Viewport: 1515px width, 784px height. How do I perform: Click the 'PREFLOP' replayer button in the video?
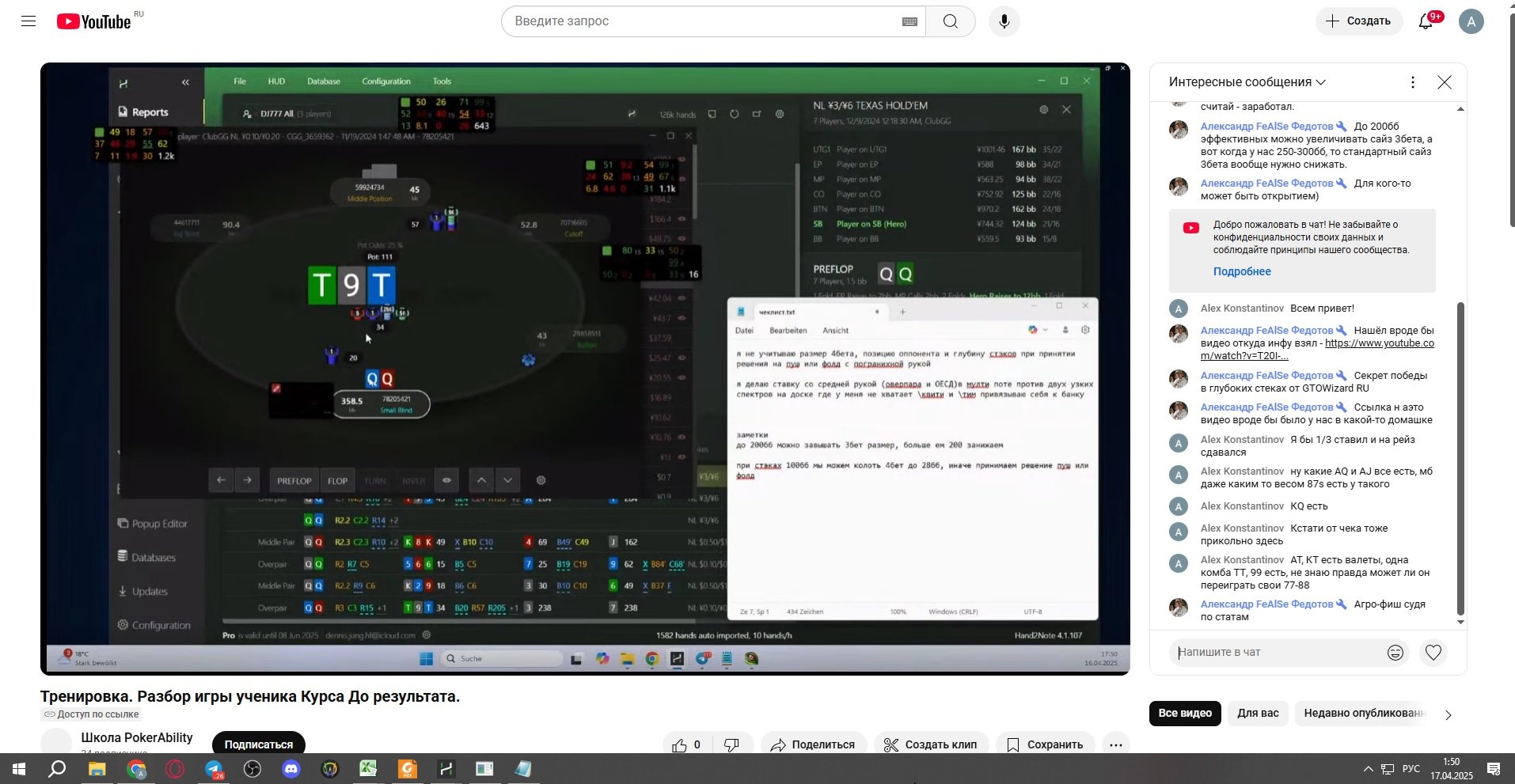[294, 481]
